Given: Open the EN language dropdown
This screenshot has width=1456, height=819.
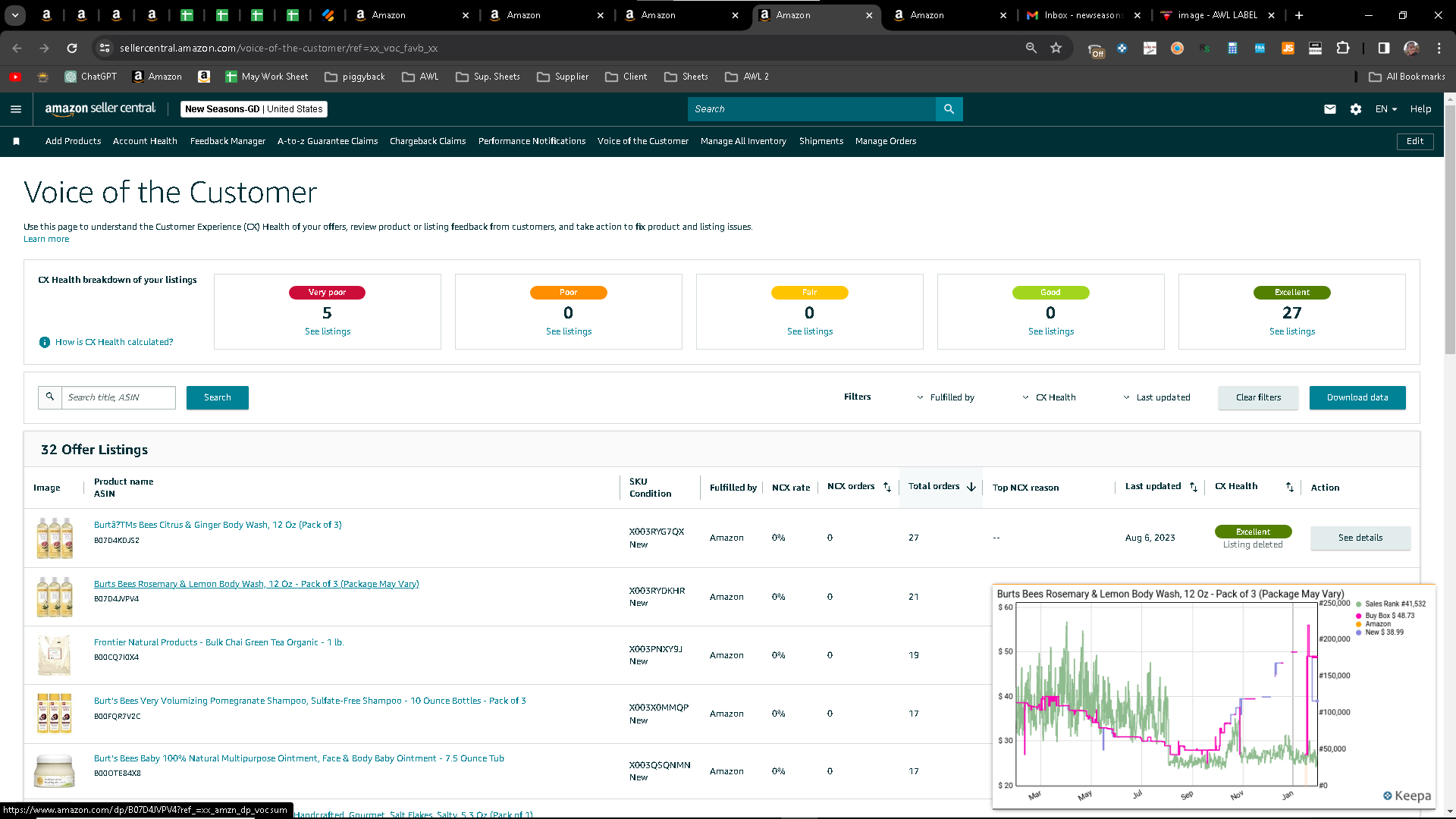Looking at the screenshot, I should tap(1386, 109).
